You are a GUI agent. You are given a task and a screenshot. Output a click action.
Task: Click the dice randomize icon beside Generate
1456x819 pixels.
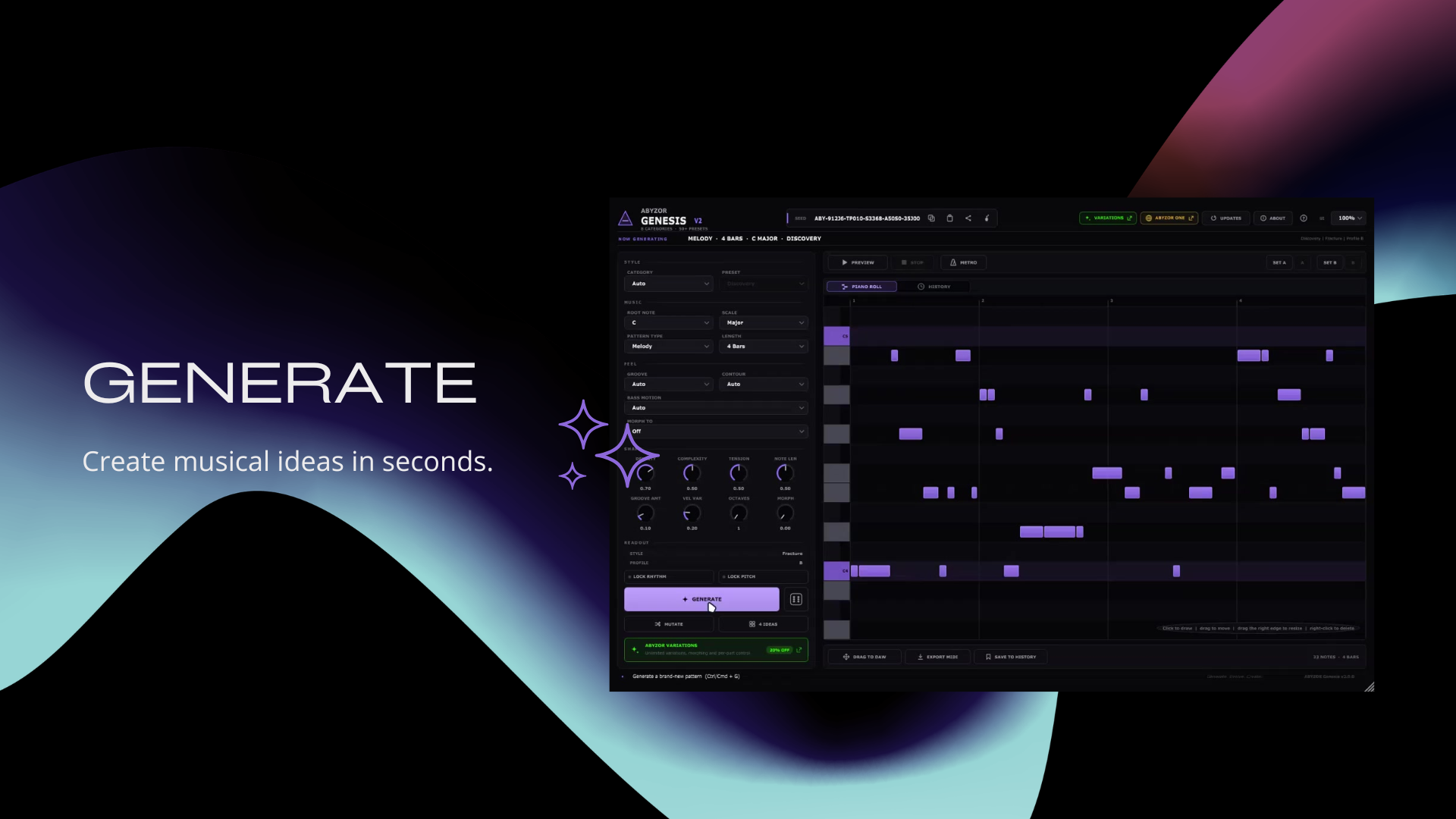tap(795, 599)
